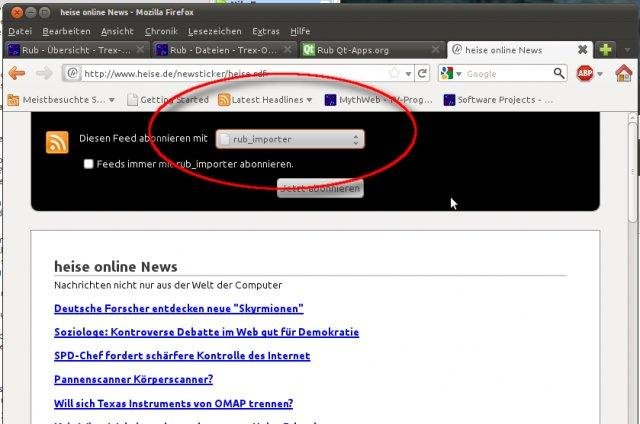Open SPD-Chef fordert schärfere Kontrolle link
Image resolution: width=640 pixels, height=424 pixels.
182,356
